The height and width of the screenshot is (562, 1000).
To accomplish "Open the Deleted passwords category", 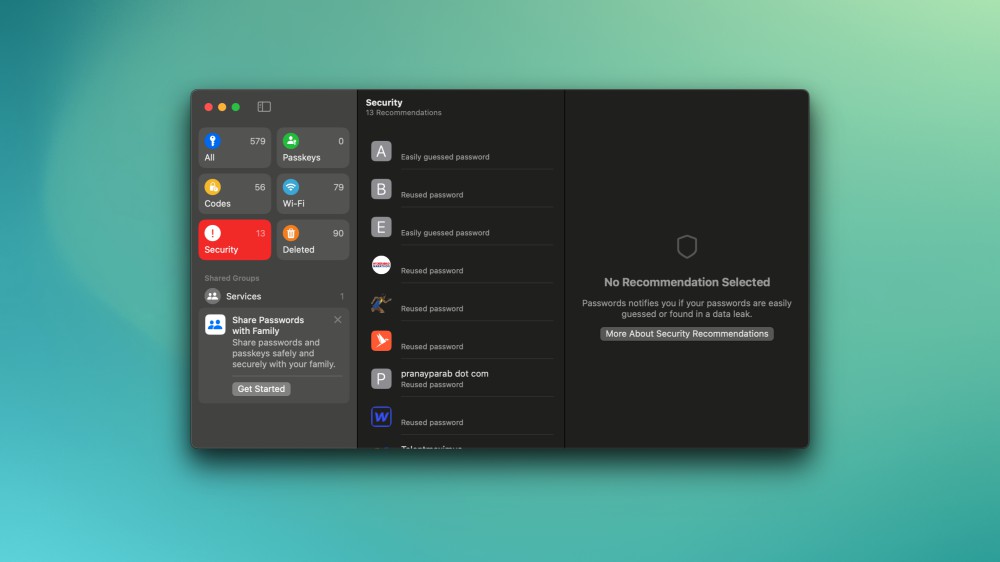I will coord(312,240).
